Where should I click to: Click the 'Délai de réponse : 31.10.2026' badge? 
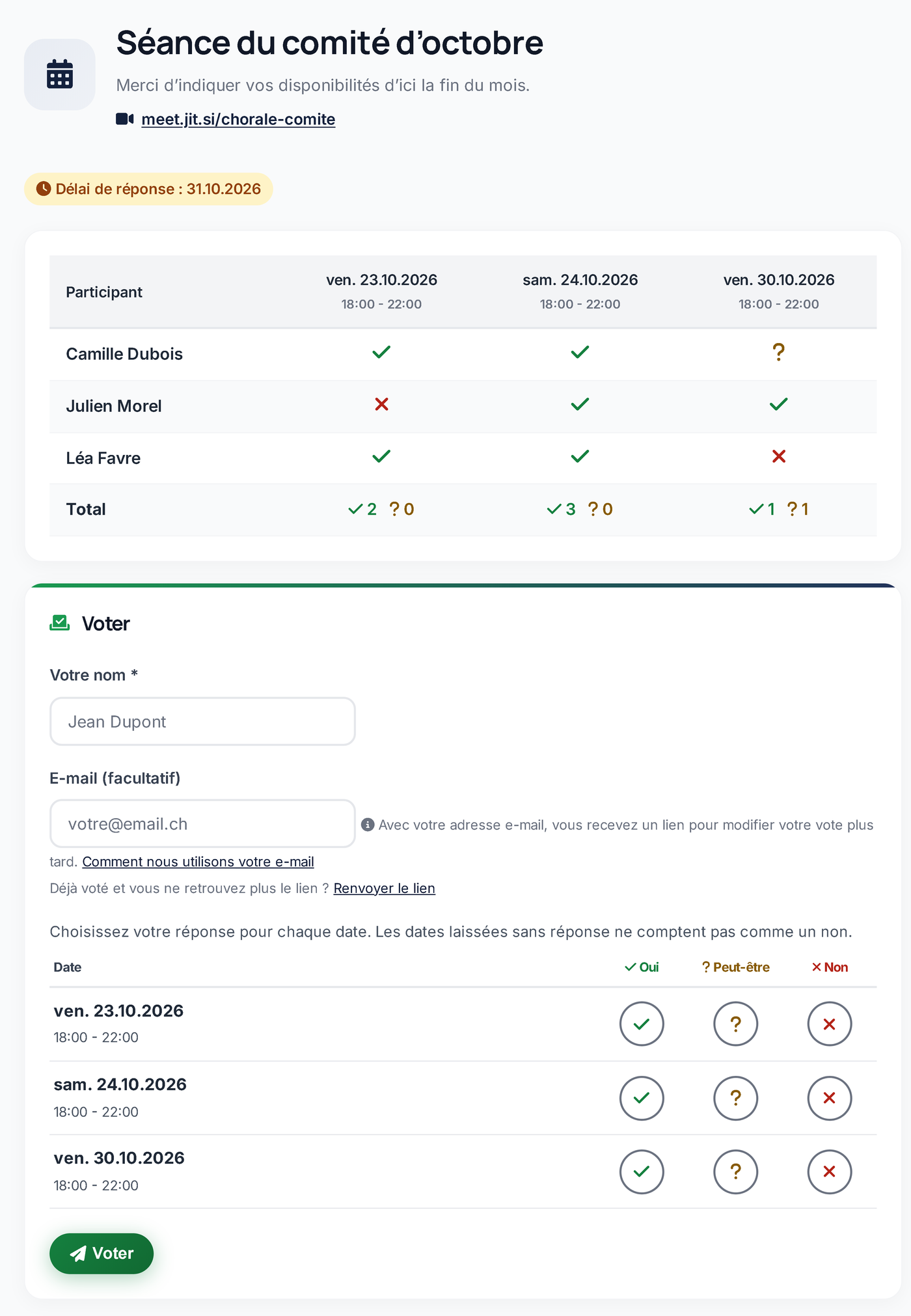(x=148, y=189)
